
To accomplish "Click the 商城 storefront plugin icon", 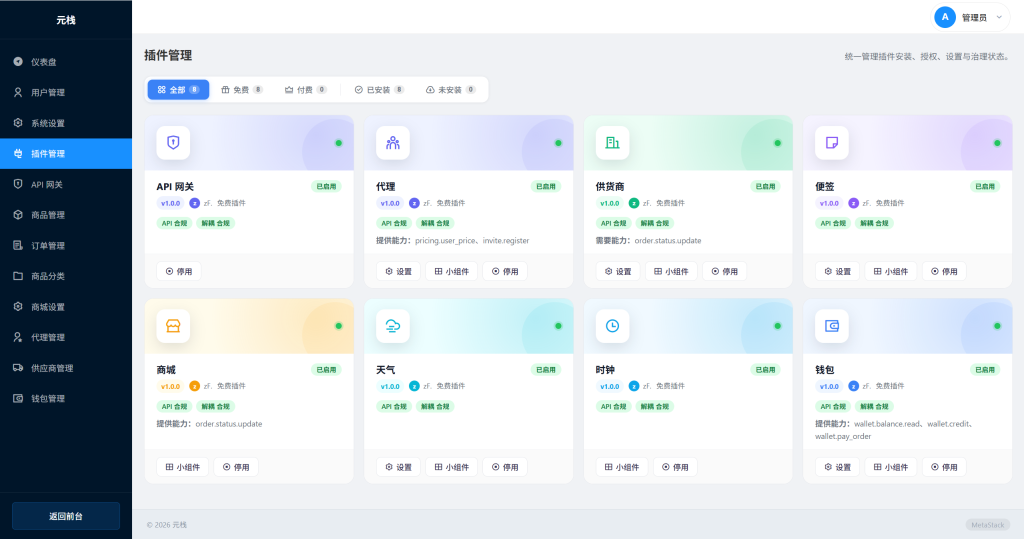I will click(x=173, y=326).
